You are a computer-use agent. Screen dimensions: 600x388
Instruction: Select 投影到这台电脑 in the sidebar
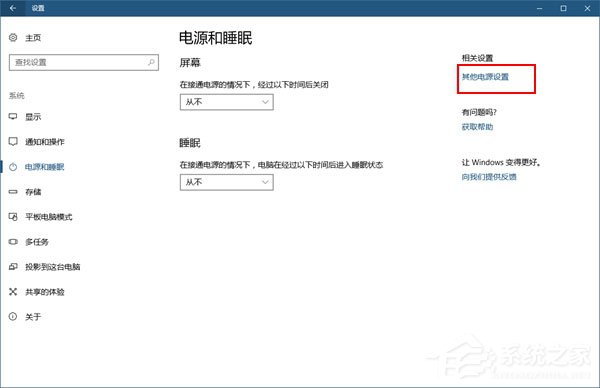53,267
